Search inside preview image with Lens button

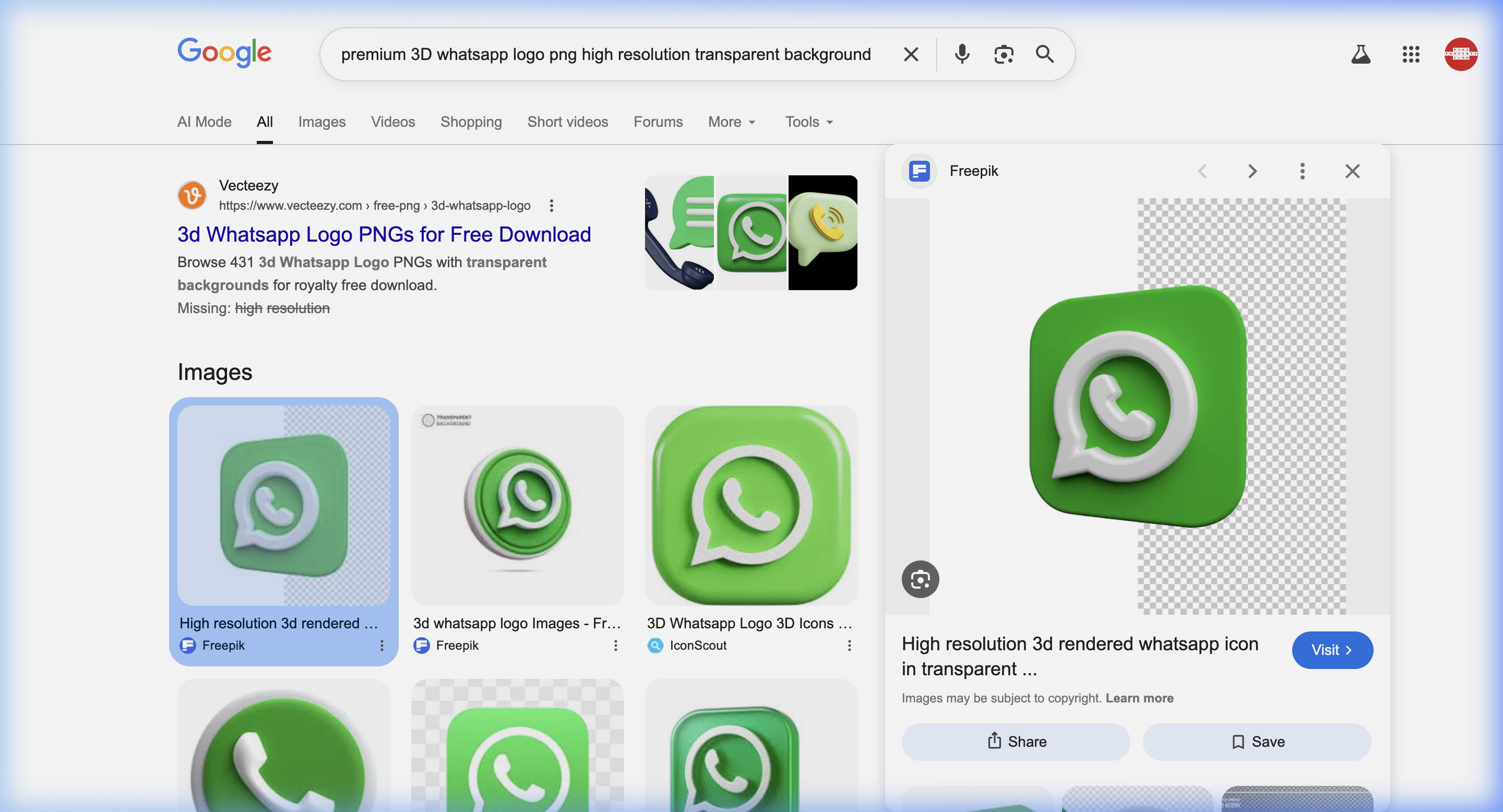[x=920, y=579]
